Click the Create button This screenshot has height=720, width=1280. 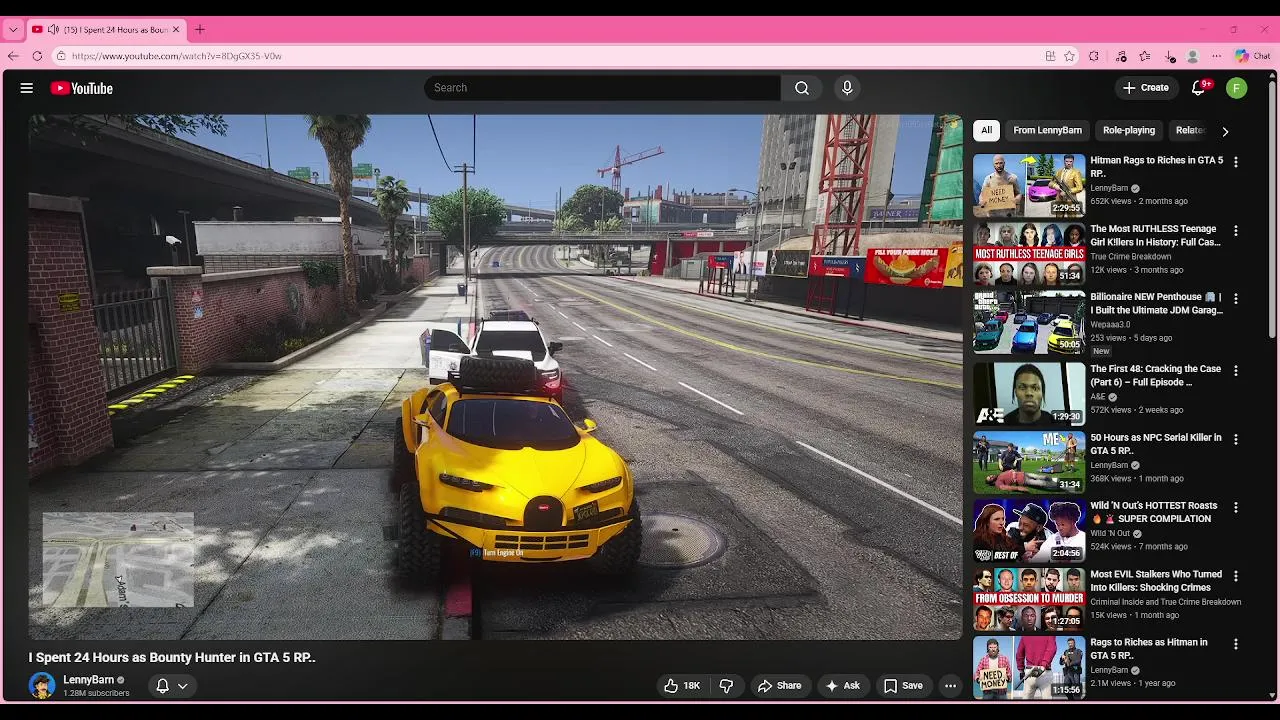pos(1146,88)
